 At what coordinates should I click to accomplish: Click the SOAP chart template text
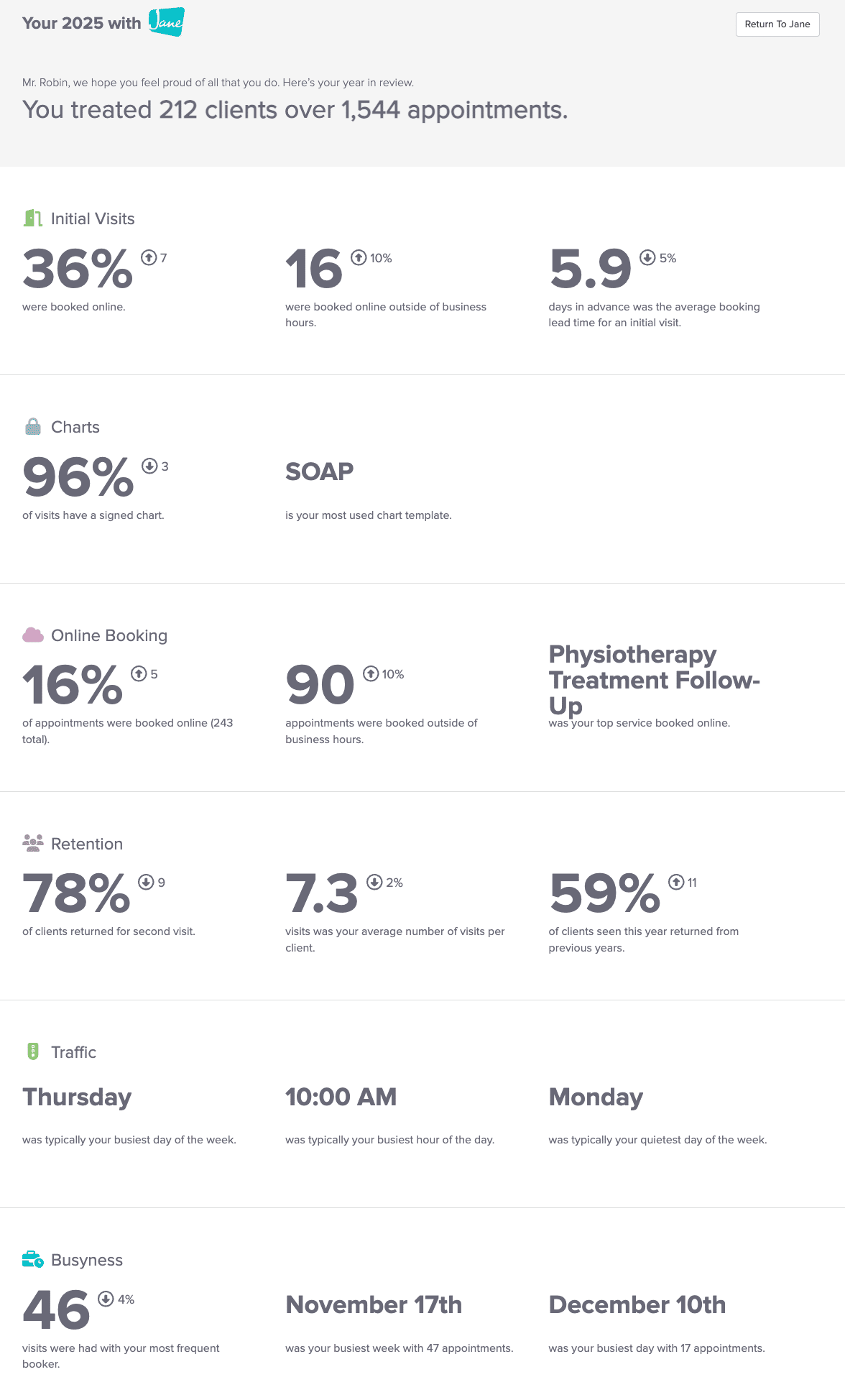[x=319, y=472]
